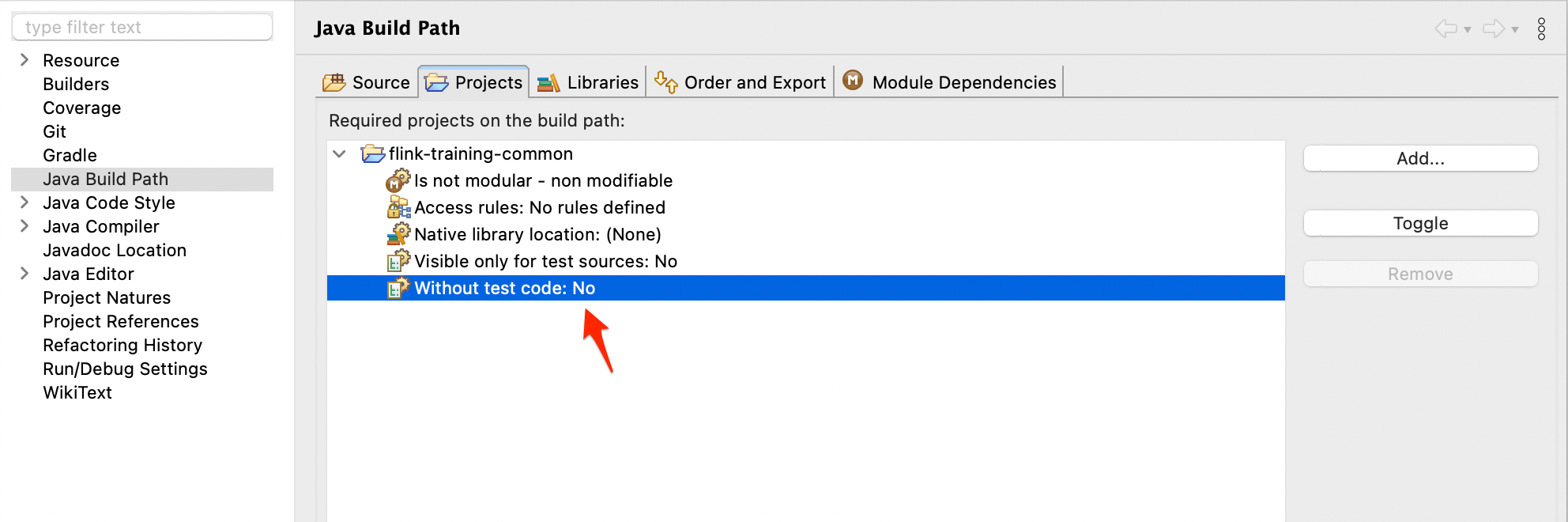Click the Toggle button
This screenshot has height=522, width=1568.
(1420, 223)
